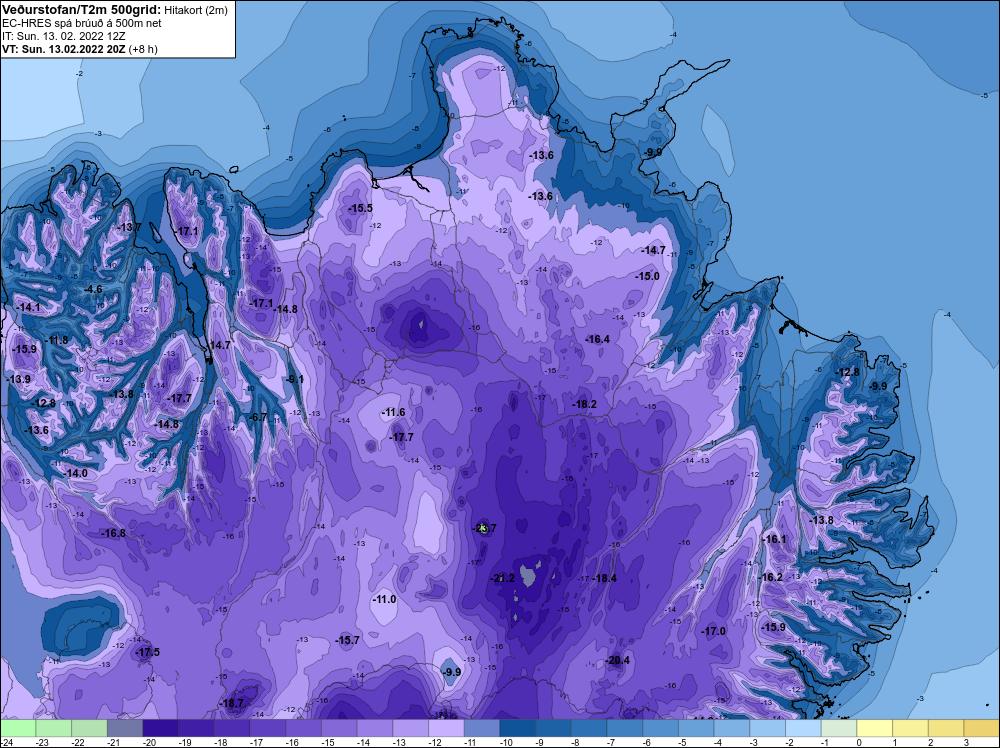Click the 'IT: Sun. 13. 02. 2022 12Z' line
The height and width of the screenshot is (748, 1000).
64,36
